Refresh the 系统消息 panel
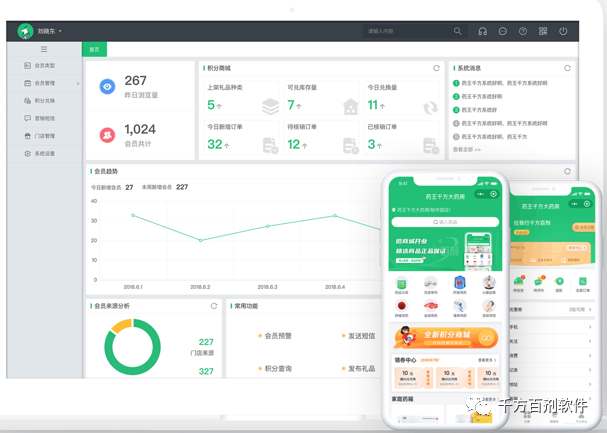The height and width of the screenshot is (433, 607). [x=567, y=68]
